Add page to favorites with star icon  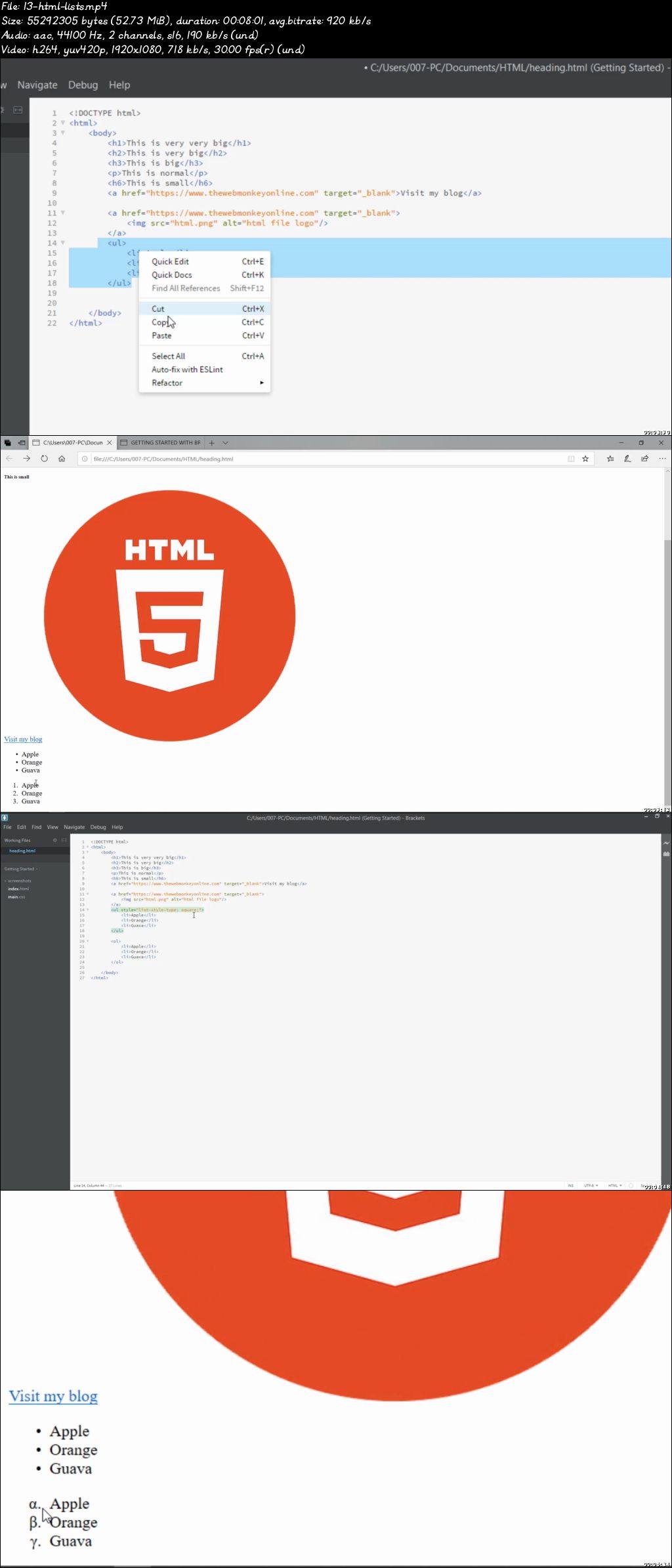(x=585, y=459)
